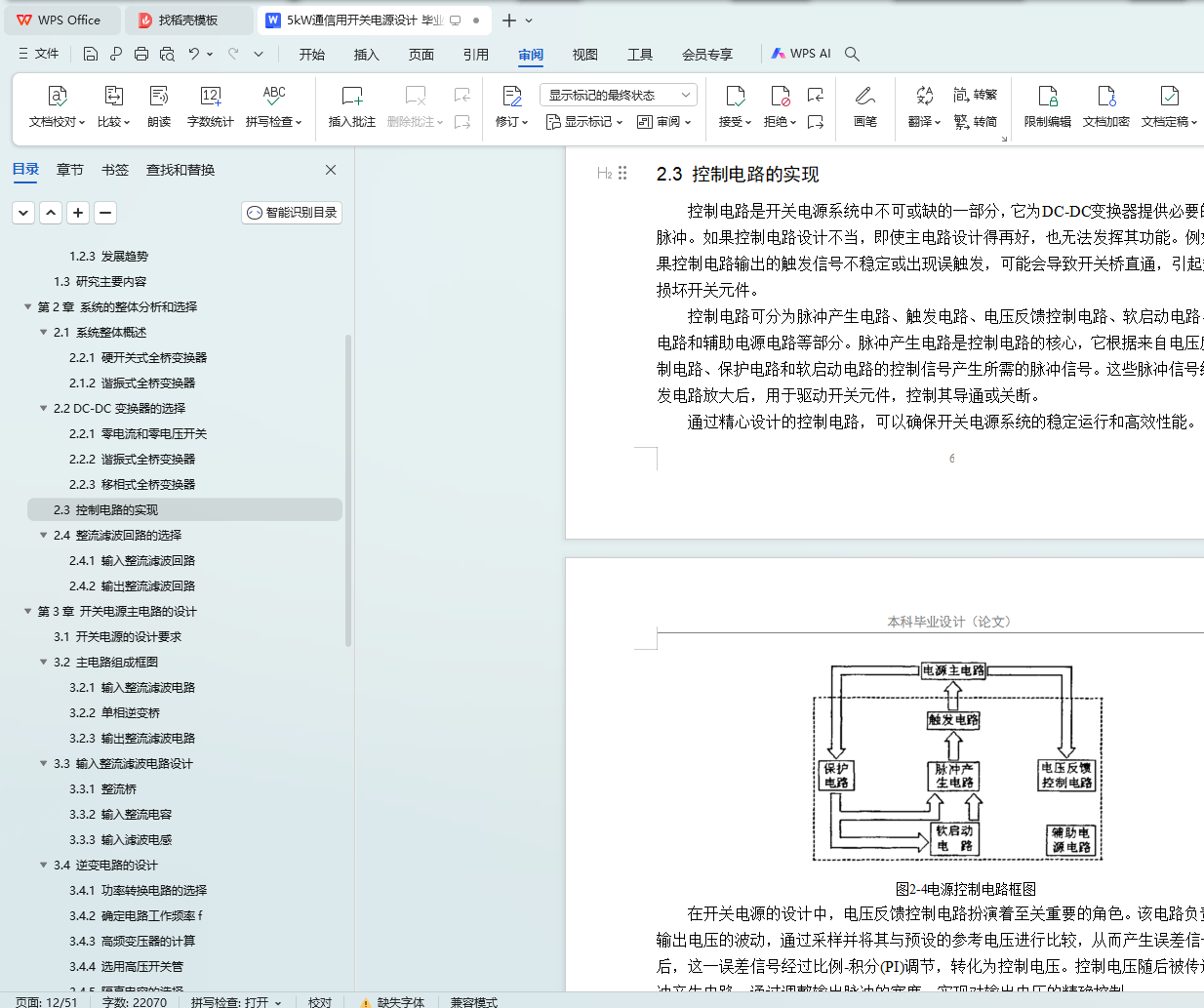This screenshot has width=1204, height=1008.
Task: Click the print preview icon
Action: pos(167,54)
